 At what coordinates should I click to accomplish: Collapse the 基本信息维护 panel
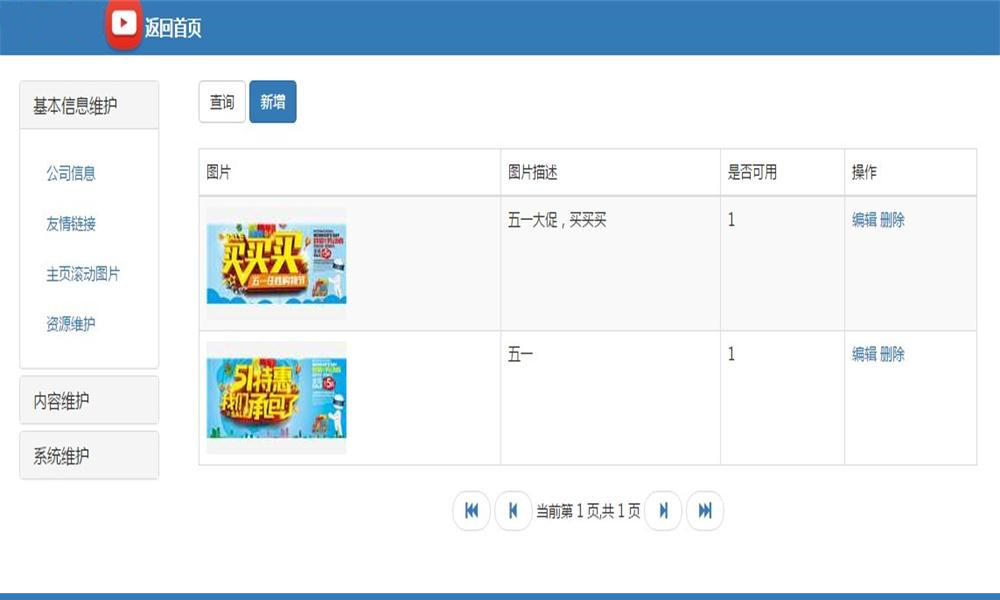point(89,105)
